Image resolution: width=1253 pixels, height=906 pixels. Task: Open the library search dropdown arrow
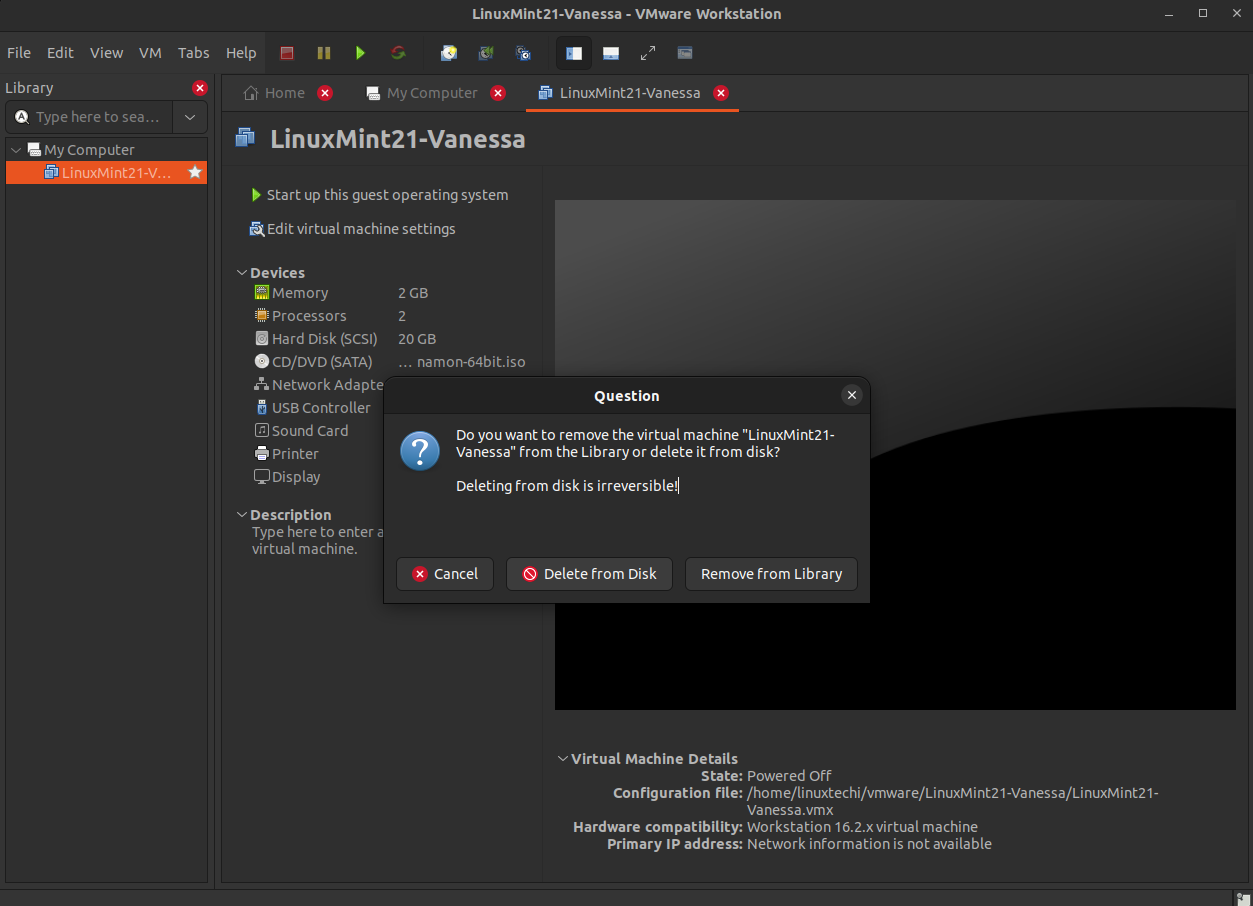[190, 117]
